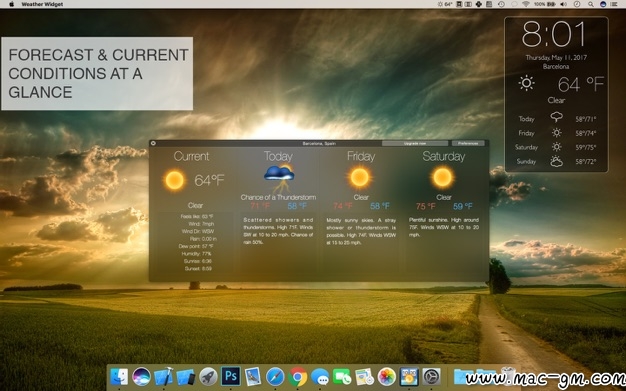Select the Sunday row in desktop widget
Screen dimensions: 626x391
556,161
